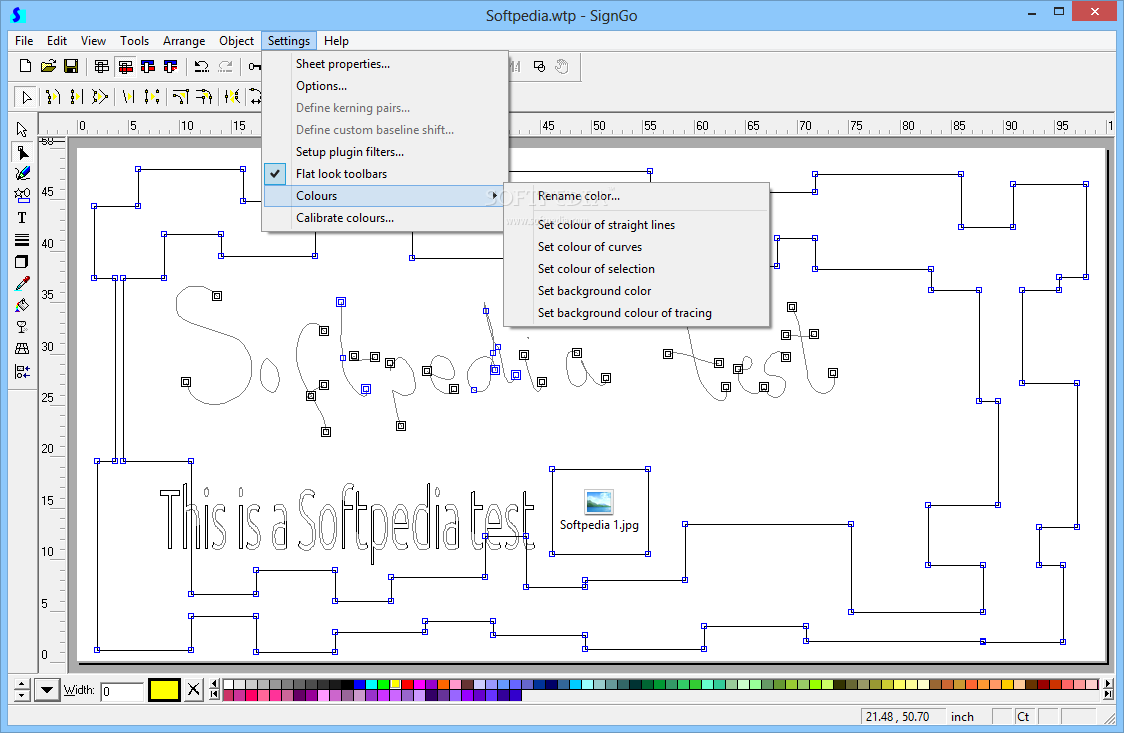Select the paint bucket fill tool

pos(22,305)
